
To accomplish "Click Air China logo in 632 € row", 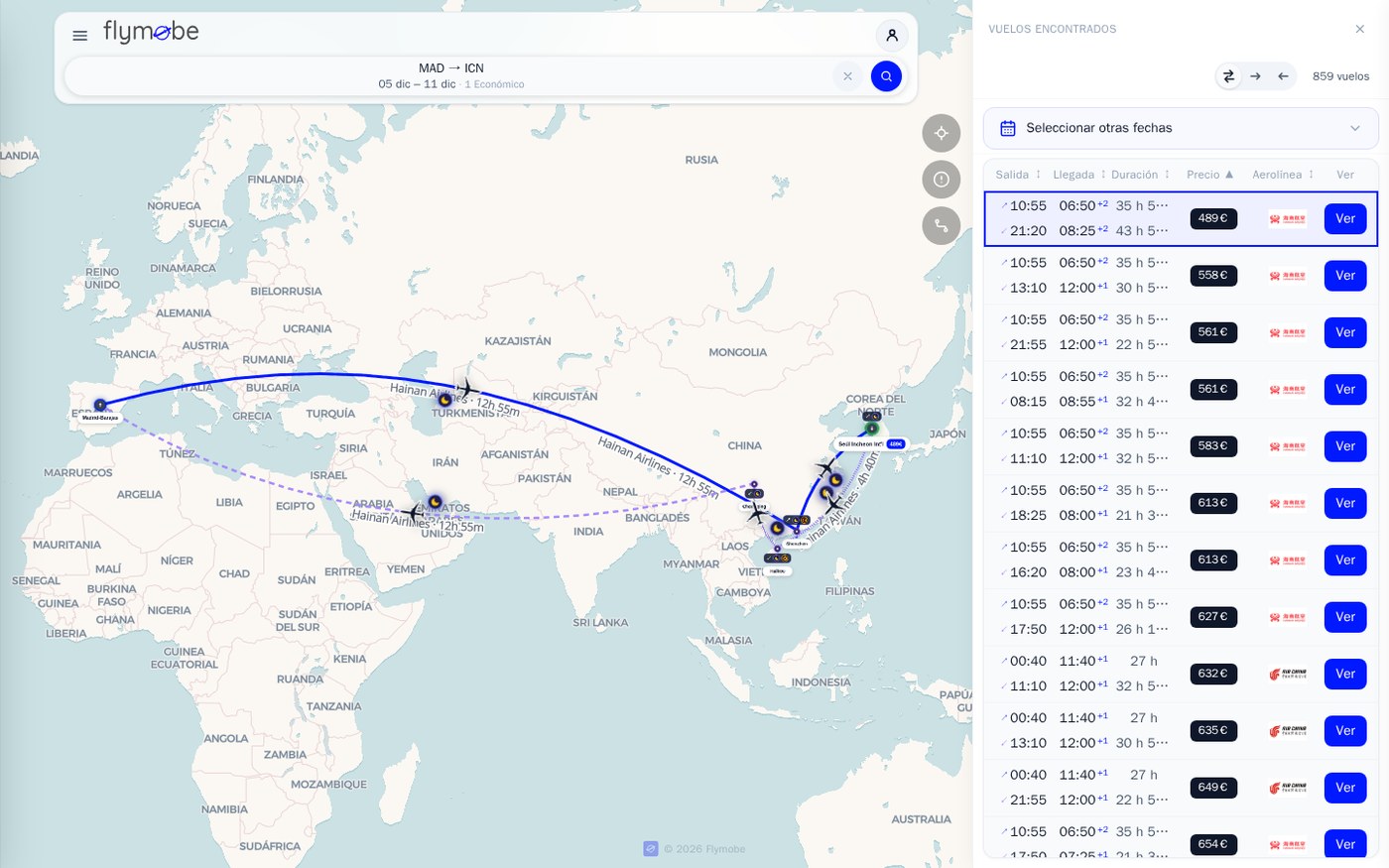I will click(x=1288, y=675).
